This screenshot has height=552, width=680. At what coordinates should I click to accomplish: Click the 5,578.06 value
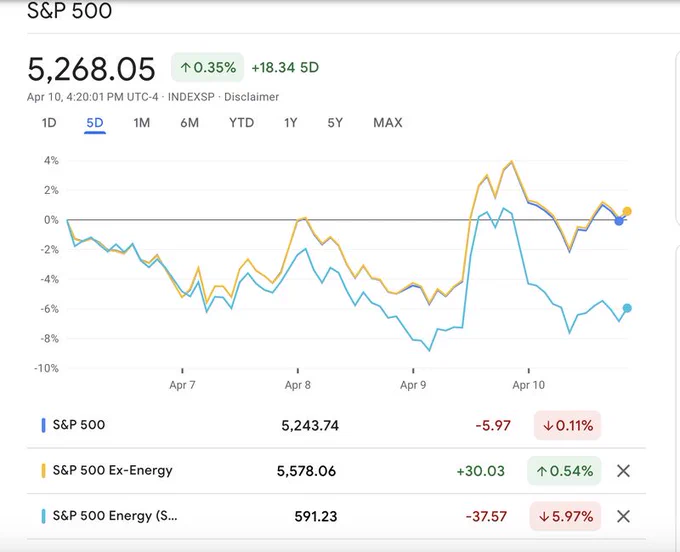[306, 471]
